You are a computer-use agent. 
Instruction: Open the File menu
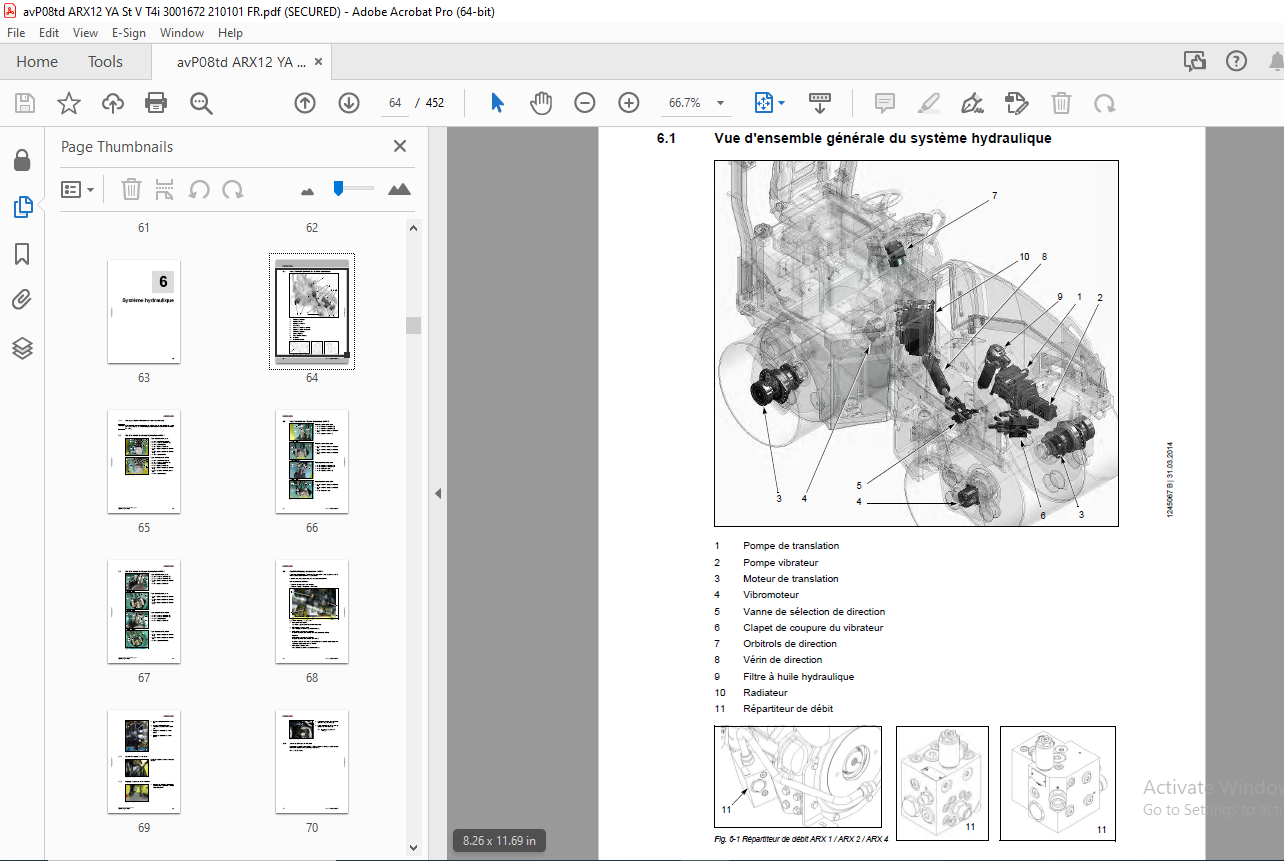[16, 33]
